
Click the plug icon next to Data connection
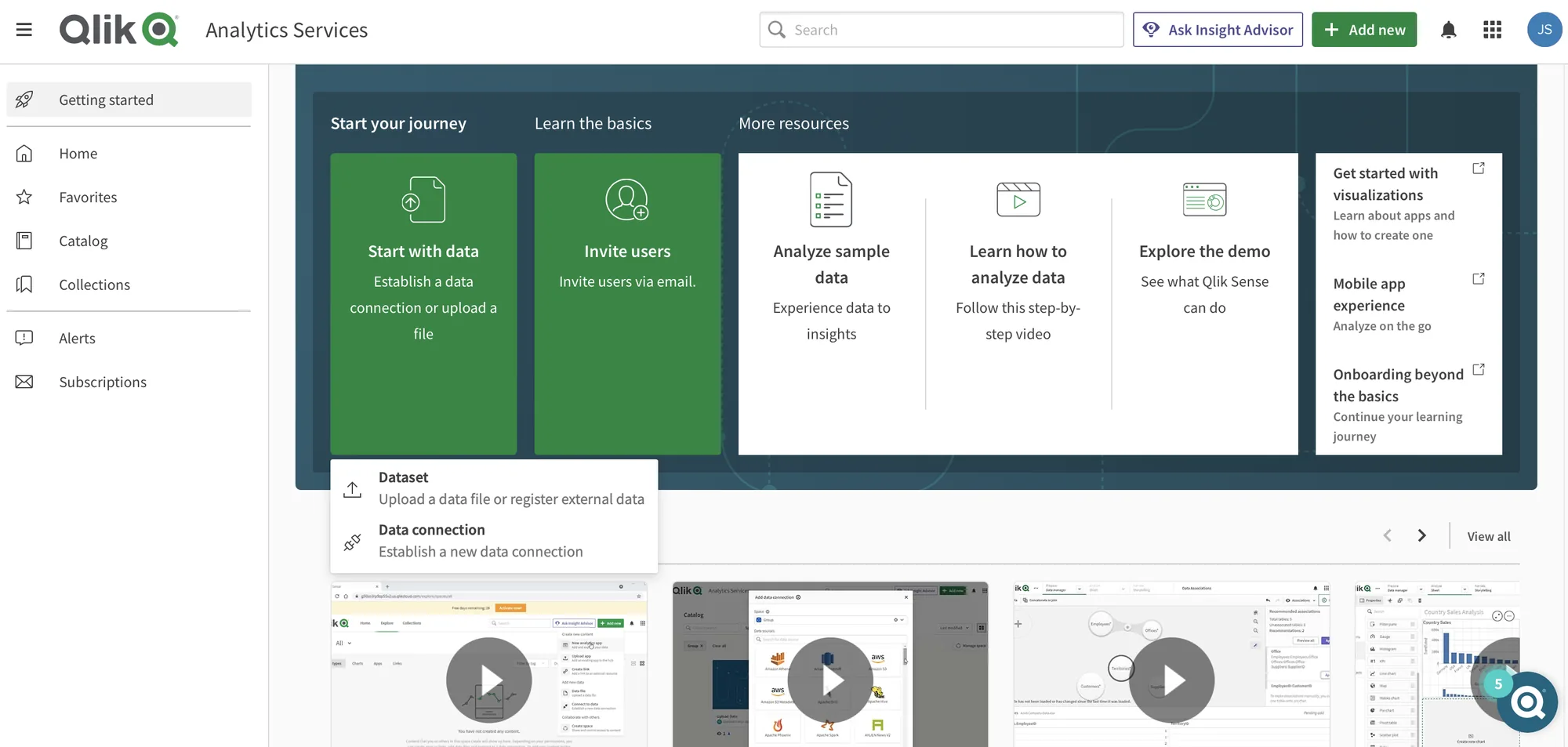[353, 542]
